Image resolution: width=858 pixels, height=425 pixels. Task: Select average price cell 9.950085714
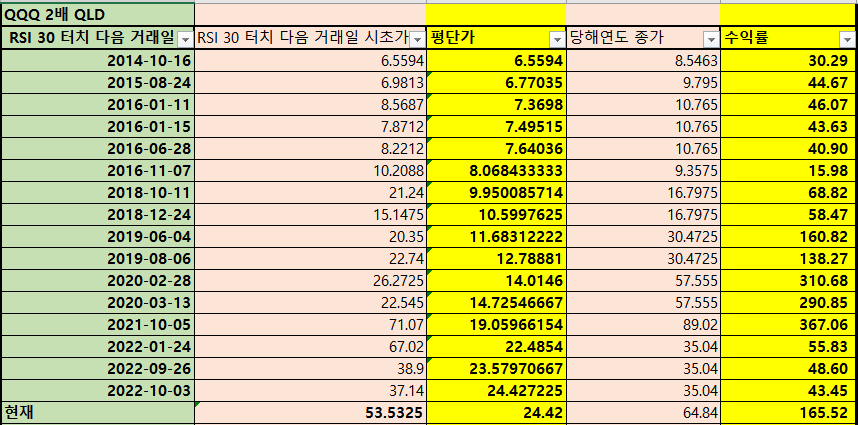496,193
